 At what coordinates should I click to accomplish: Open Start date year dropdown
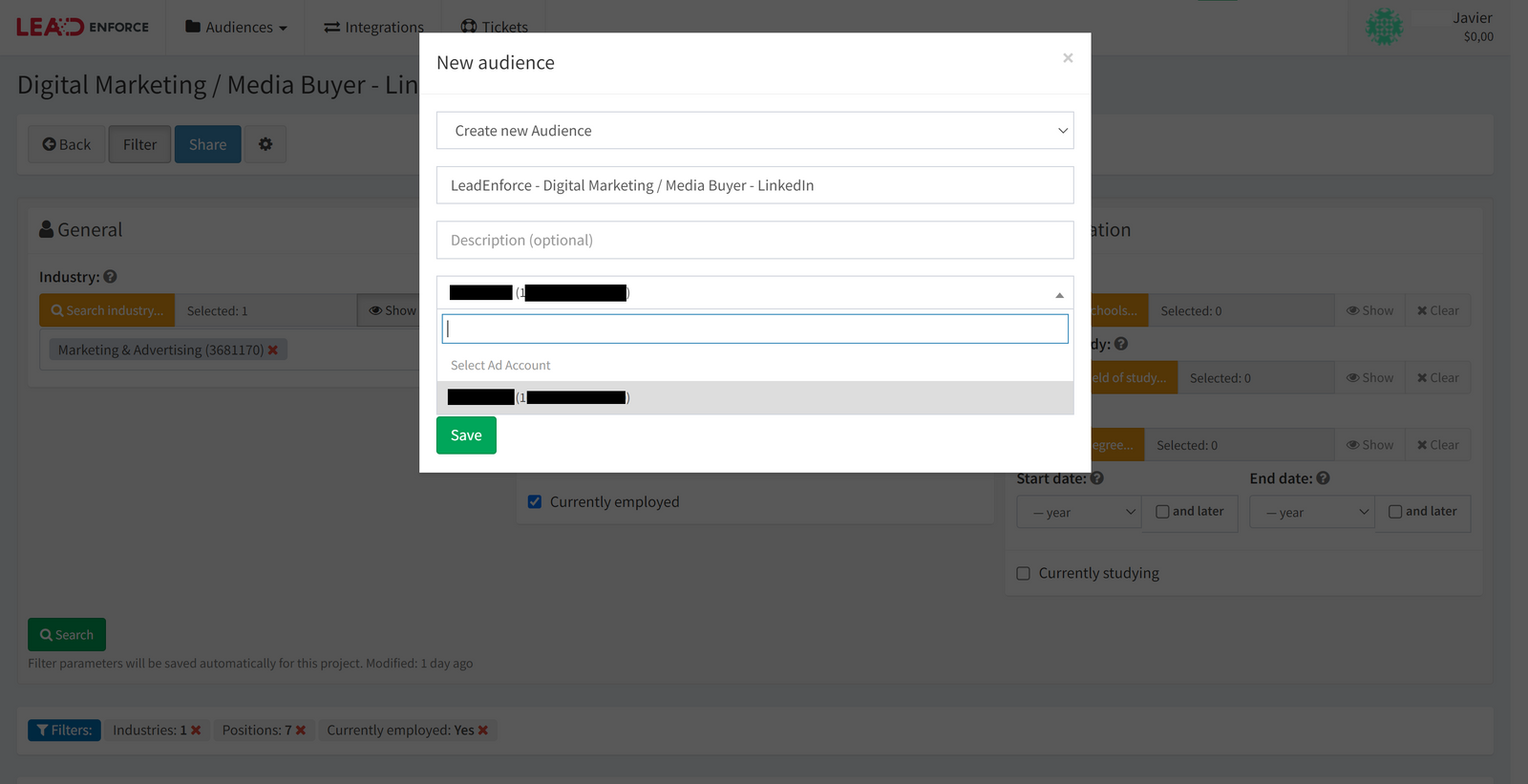(x=1079, y=513)
